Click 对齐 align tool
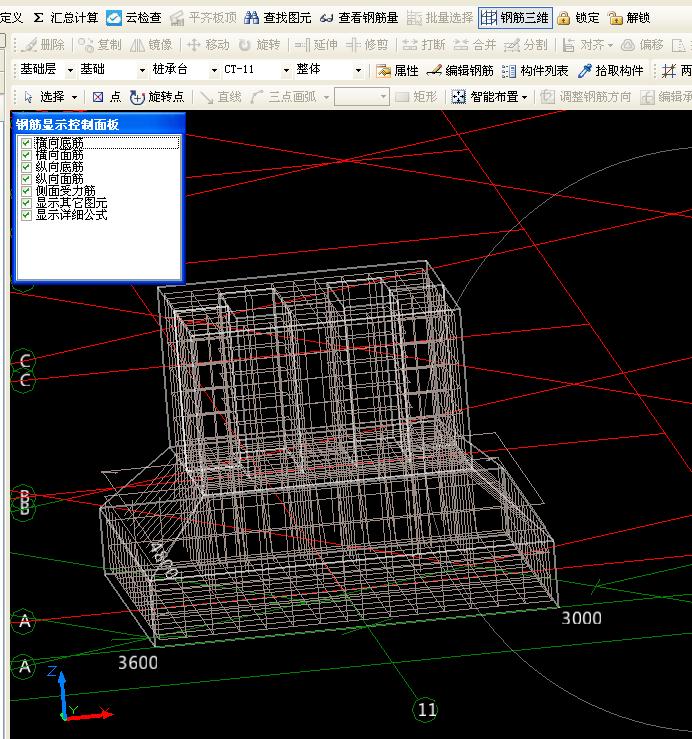This screenshot has height=739, width=692. pyautogui.click(x=583, y=45)
